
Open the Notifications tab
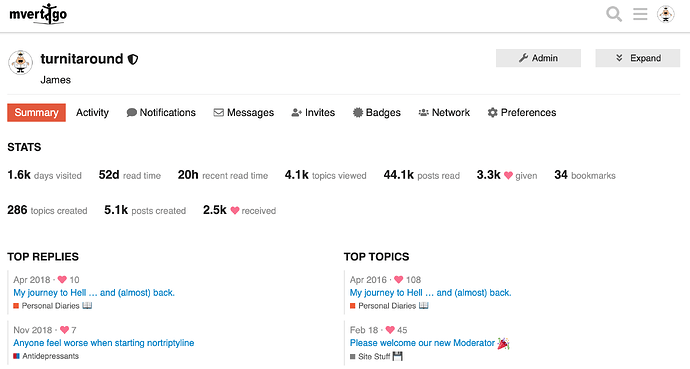pos(161,113)
